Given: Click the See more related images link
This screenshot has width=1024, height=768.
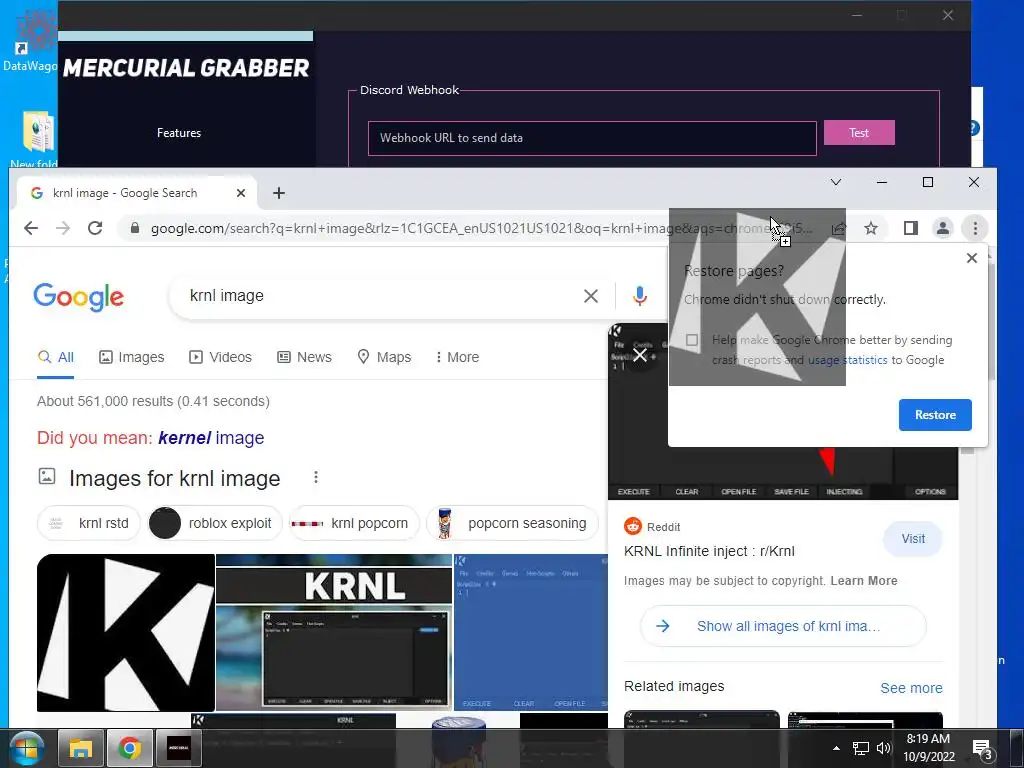Looking at the screenshot, I should coord(911,688).
